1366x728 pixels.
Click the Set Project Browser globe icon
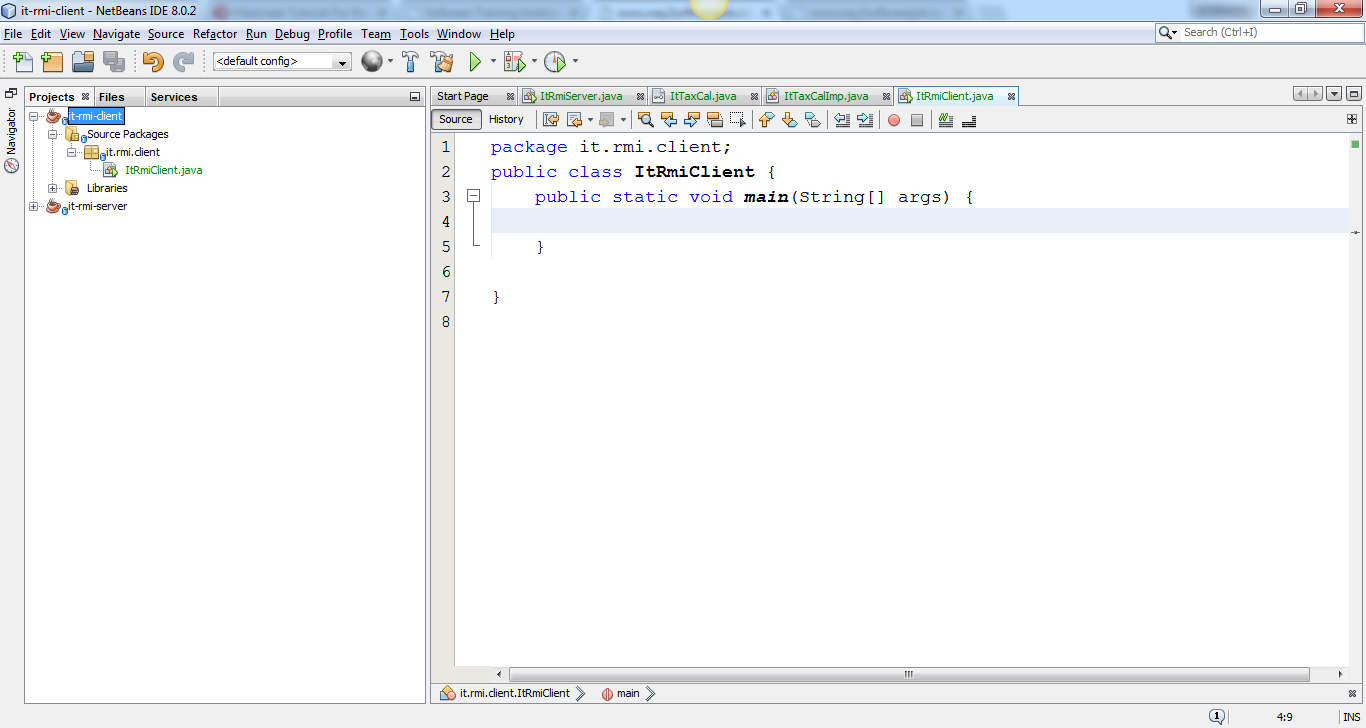[x=372, y=62]
